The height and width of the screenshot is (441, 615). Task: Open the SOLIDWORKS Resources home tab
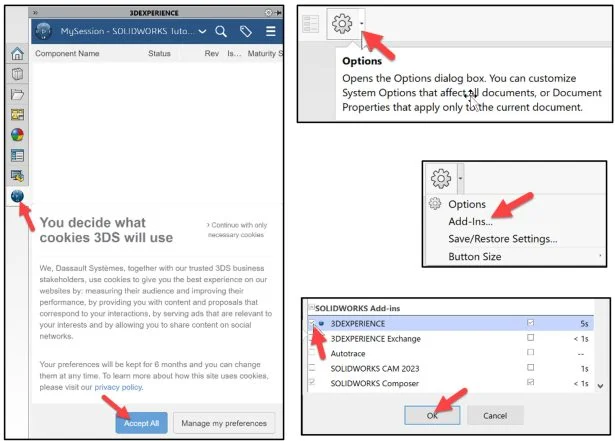[17, 54]
